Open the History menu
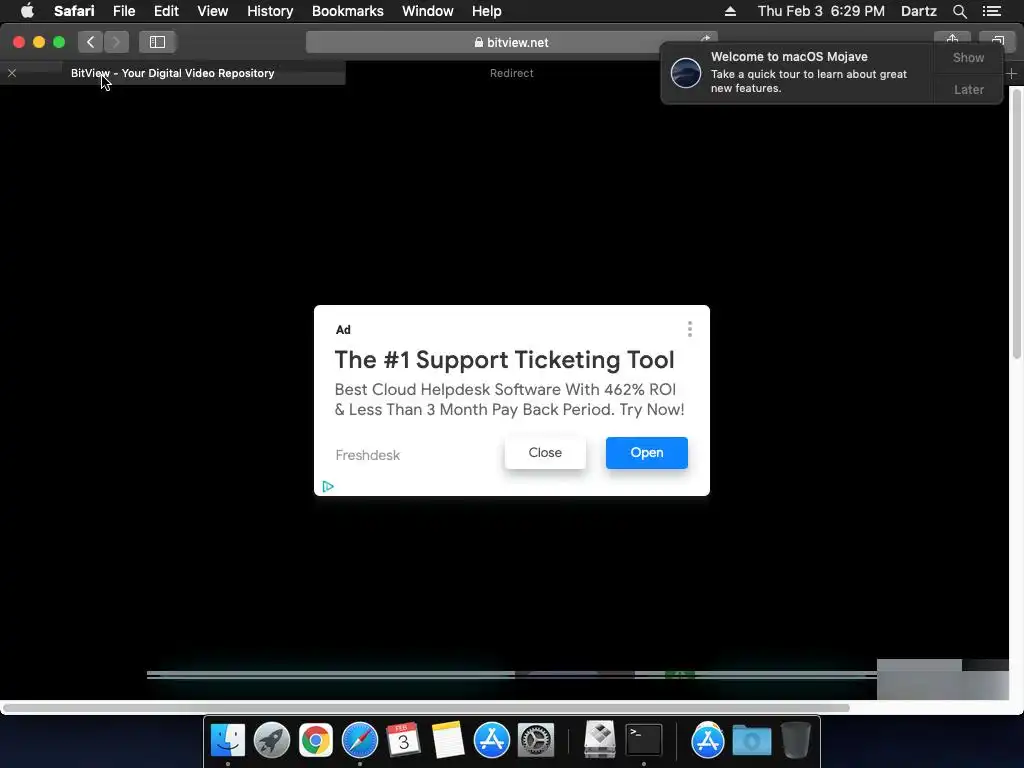 (x=270, y=11)
